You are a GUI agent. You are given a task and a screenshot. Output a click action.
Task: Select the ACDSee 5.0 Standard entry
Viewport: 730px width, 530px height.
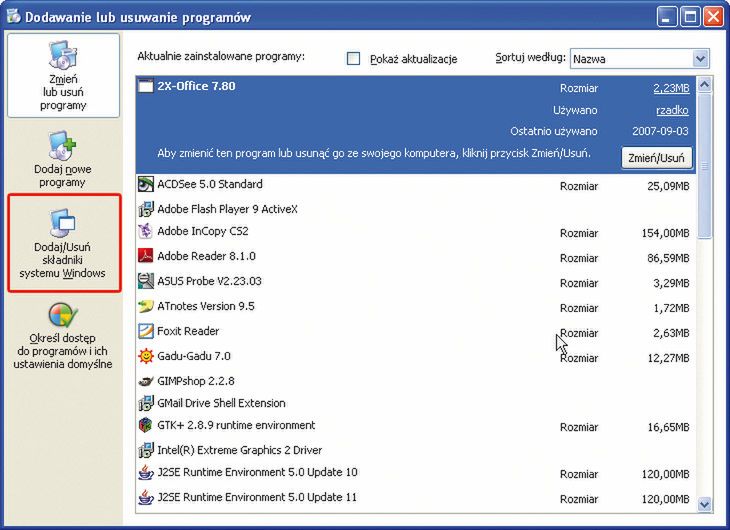[415, 185]
